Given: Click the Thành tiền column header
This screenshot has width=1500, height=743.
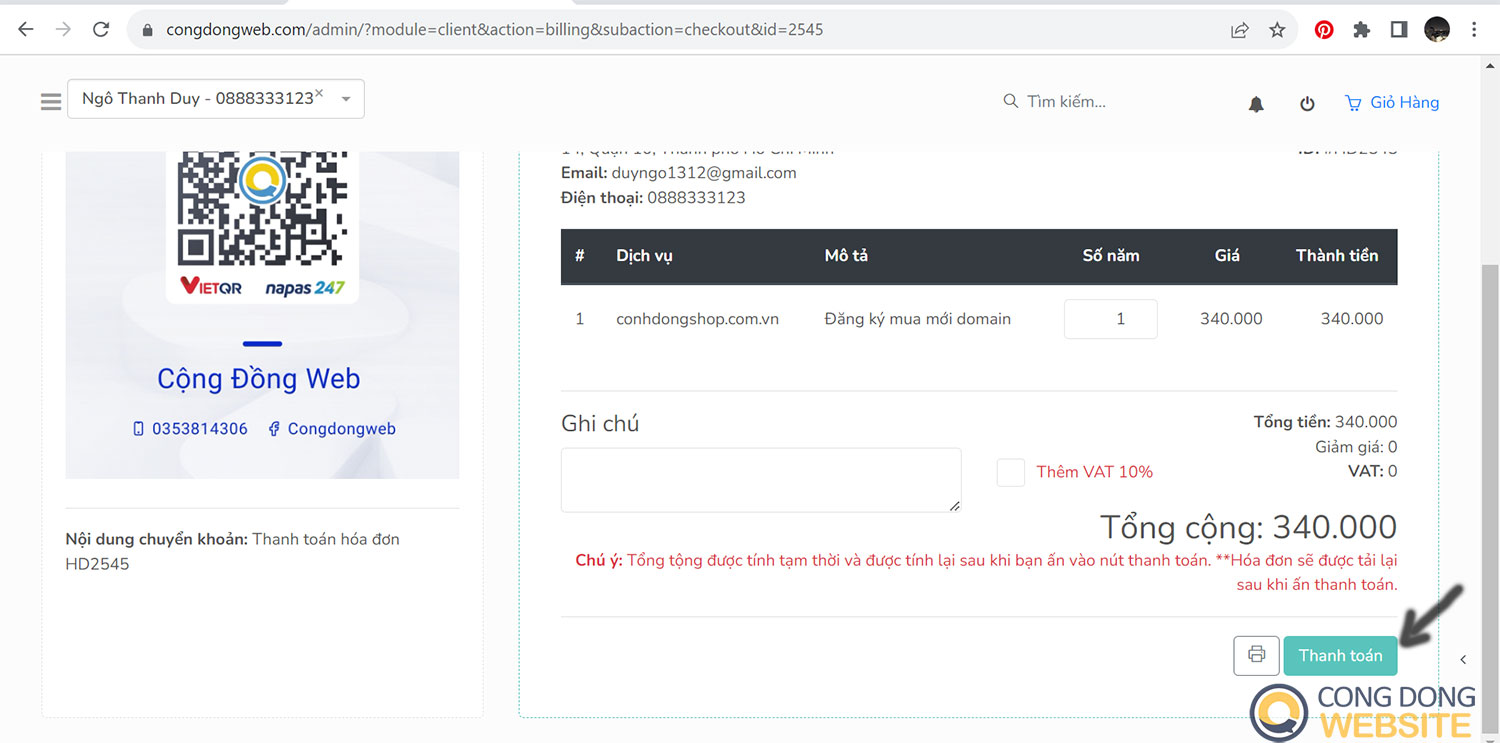Looking at the screenshot, I should 1337,256.
